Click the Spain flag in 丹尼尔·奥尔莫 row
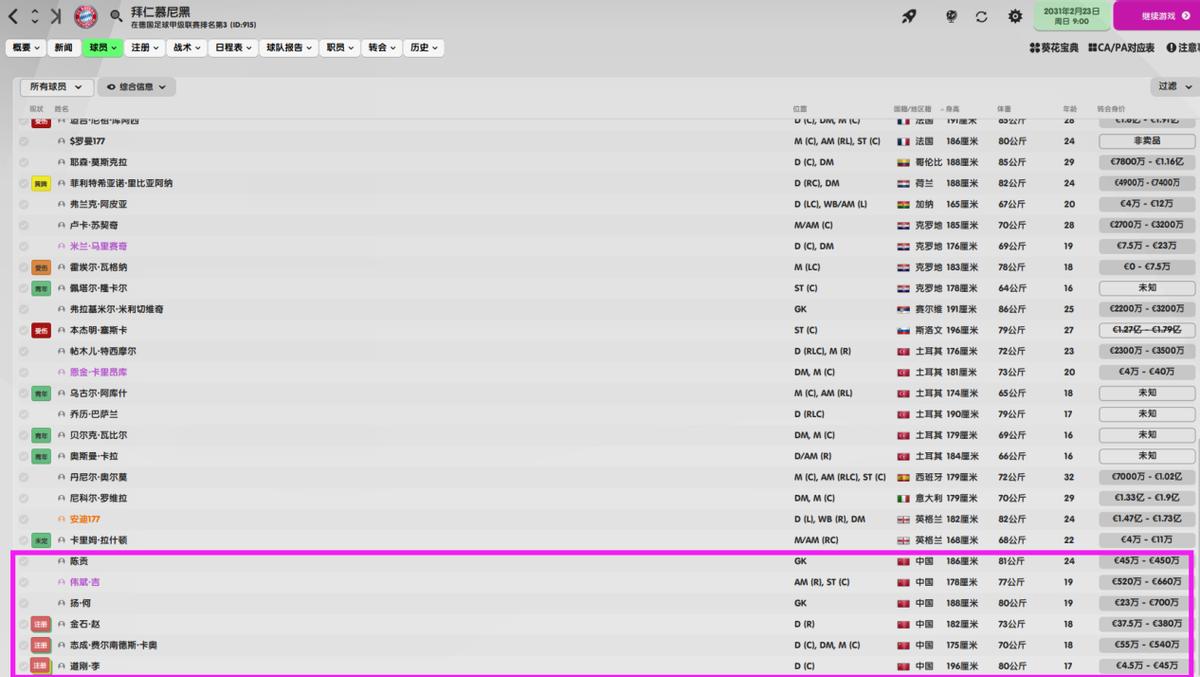Screen dimensions: 1200x677 (903, 477)
